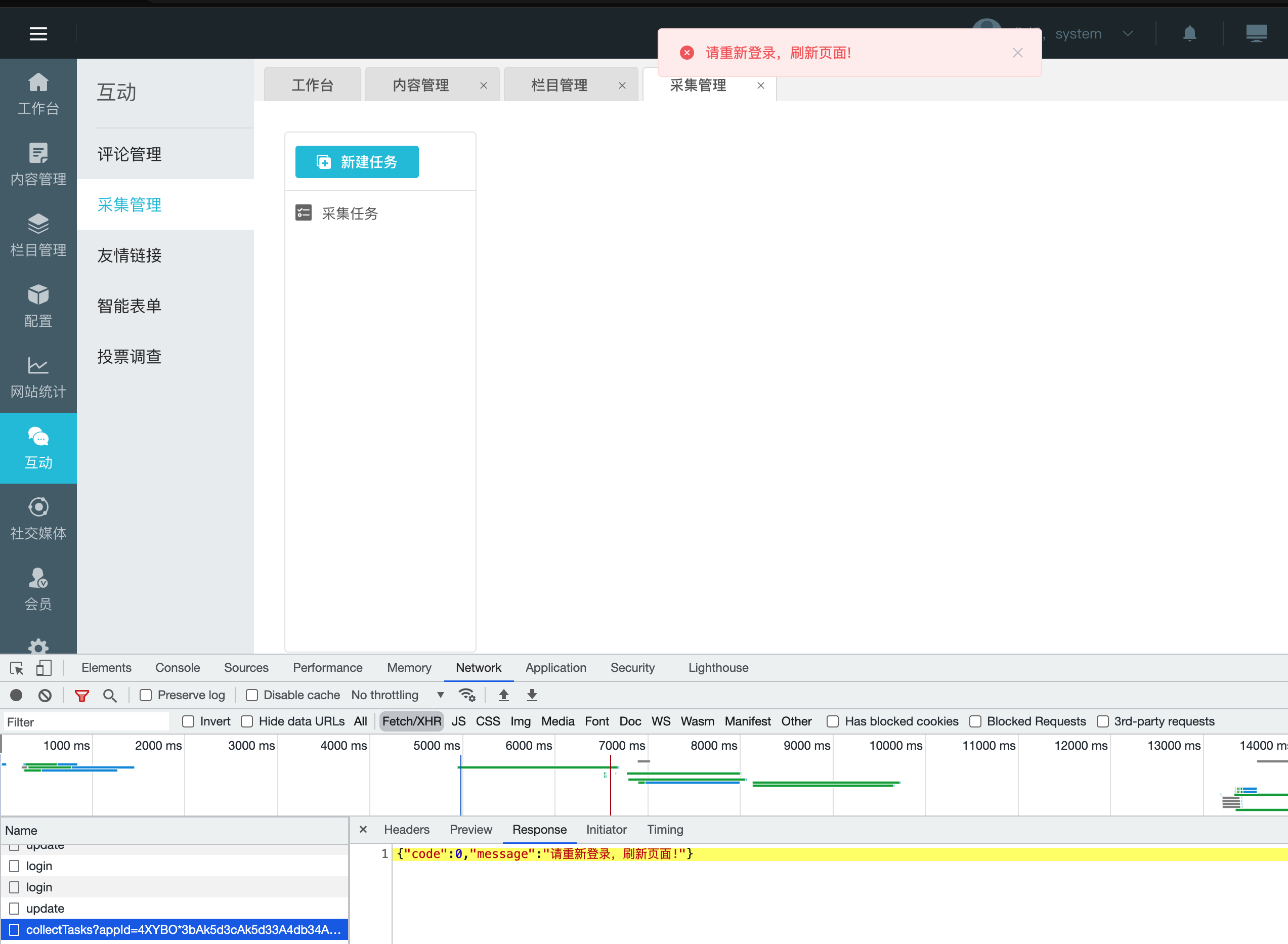
Task: Click the monitor icon in header
Action: [x=1256, y=33]
